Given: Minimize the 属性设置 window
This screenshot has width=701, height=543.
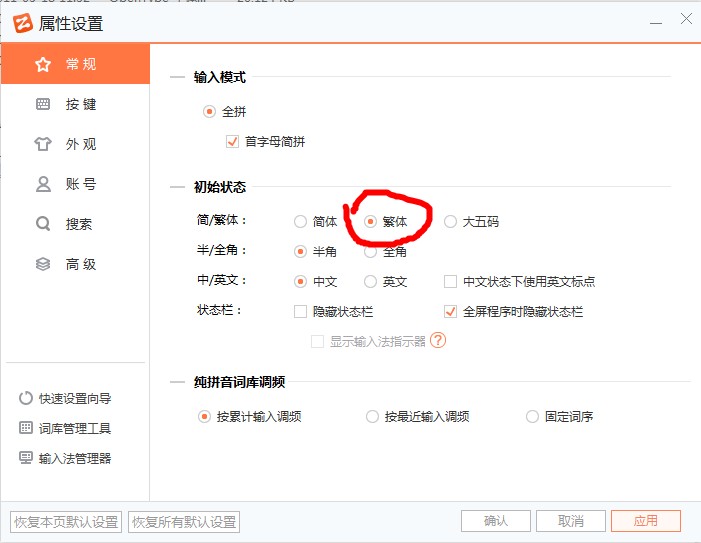Looking at the screenshot, I should pos(656,22).
